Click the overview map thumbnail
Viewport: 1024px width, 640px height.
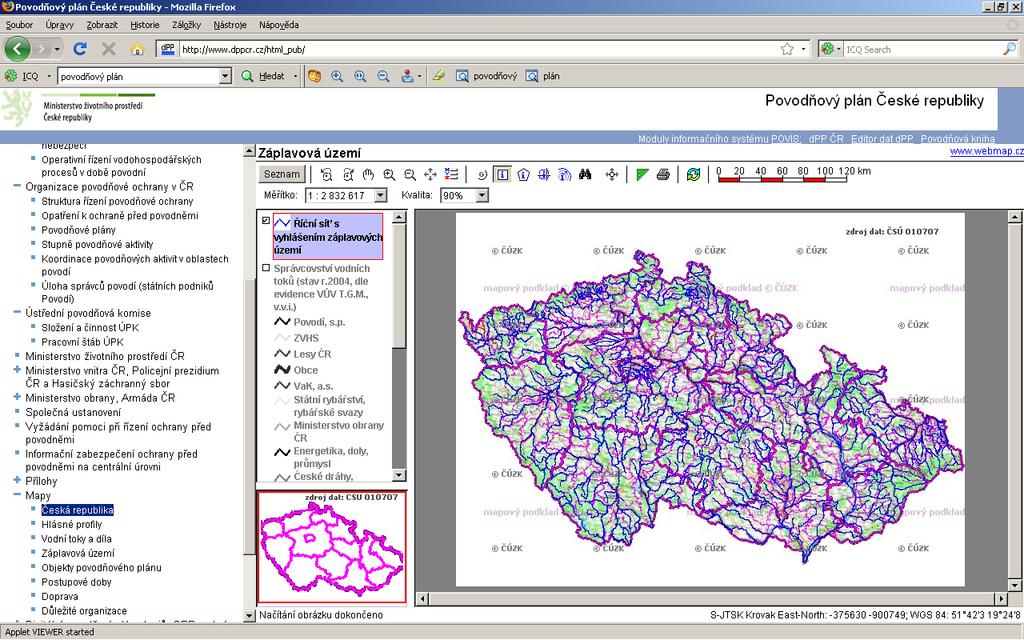click(332, 547)
